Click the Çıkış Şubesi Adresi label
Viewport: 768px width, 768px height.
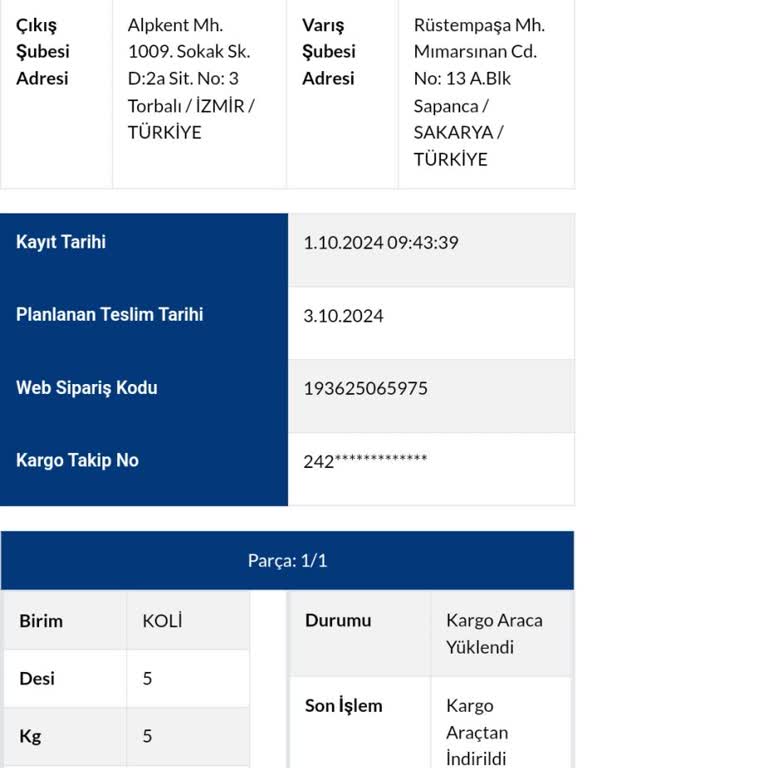[x=43, y=51]
